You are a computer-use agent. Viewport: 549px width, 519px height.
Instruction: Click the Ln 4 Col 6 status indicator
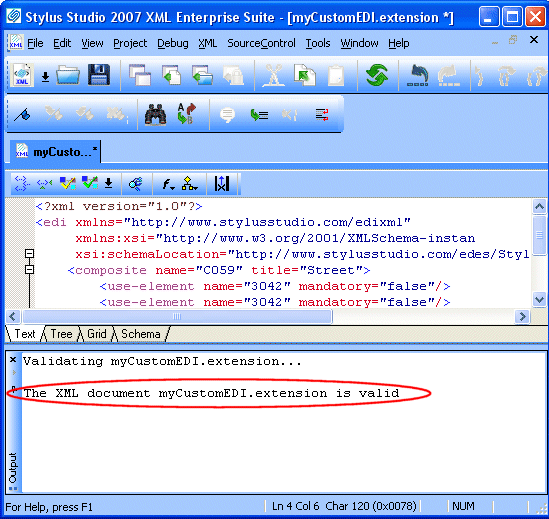(296, 506)
